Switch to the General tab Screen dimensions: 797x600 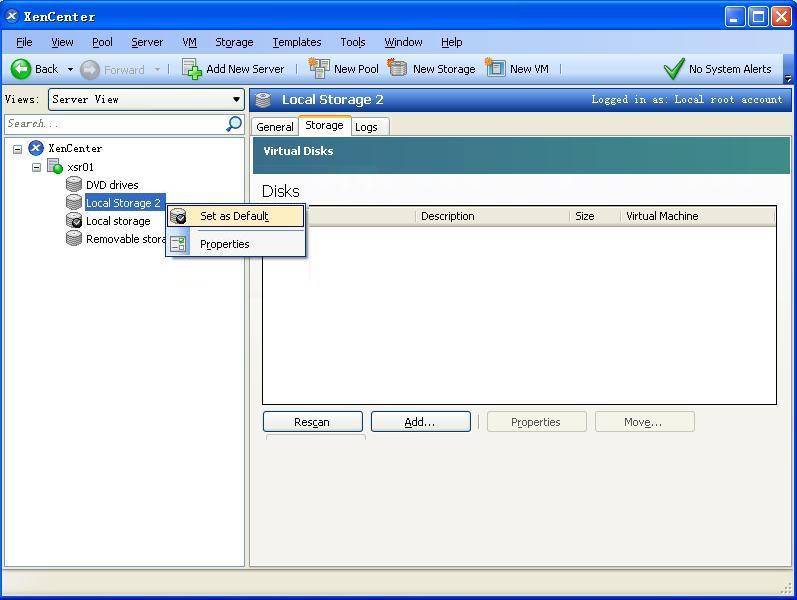click(x=275, y=127)
